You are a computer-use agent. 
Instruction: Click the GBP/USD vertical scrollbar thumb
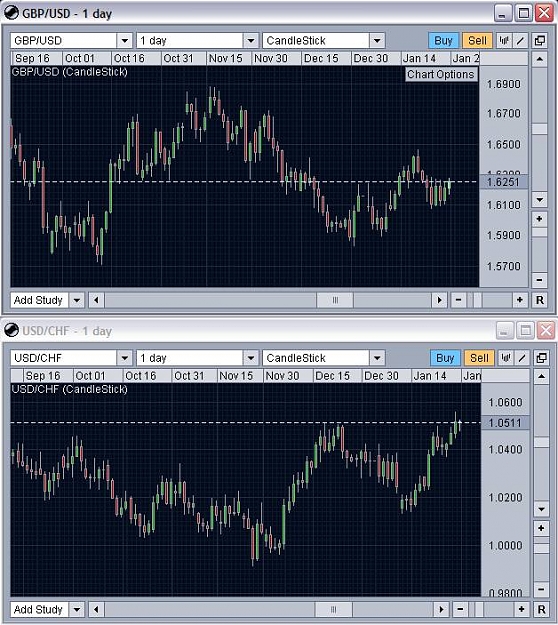pyautogui.click(x=540, y=129)
